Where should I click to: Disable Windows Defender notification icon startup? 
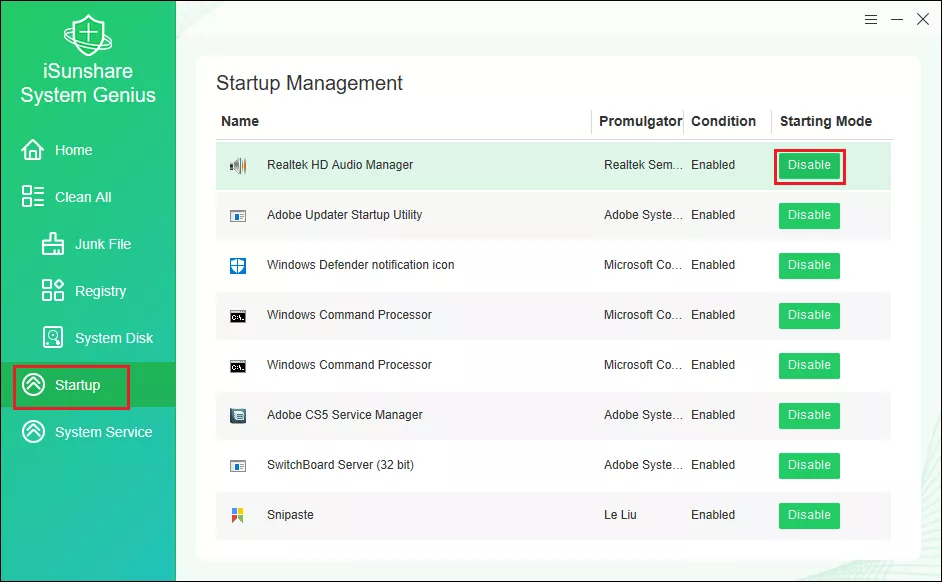(809, 265)
